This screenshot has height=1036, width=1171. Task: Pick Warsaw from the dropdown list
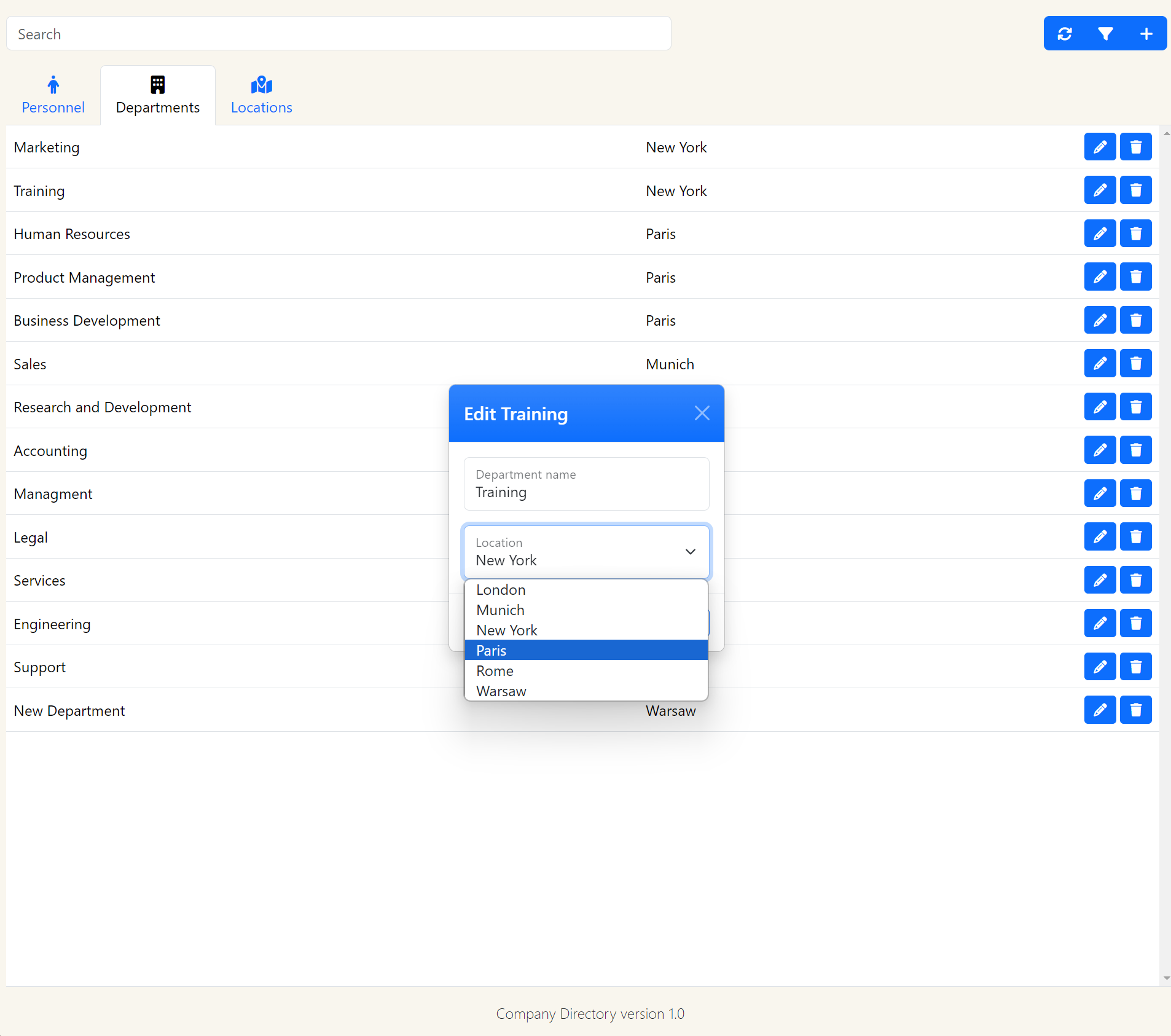point(586,691)
